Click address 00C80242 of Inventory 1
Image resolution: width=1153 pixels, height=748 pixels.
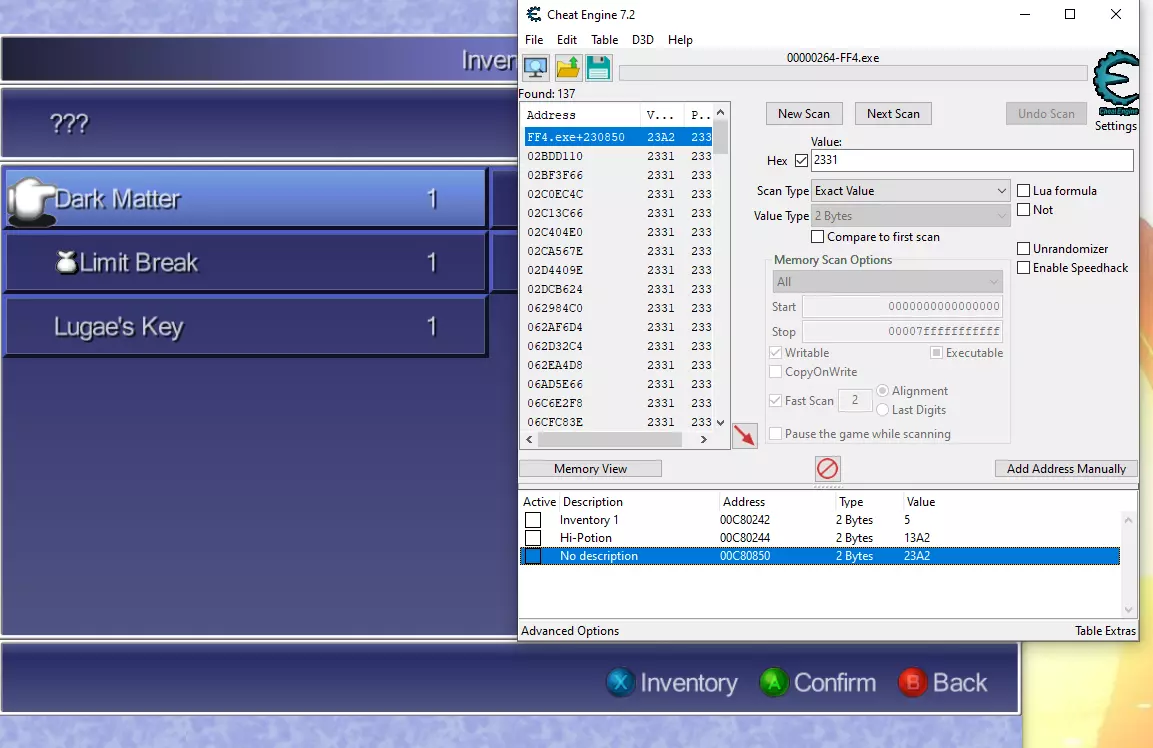(745, 520)
